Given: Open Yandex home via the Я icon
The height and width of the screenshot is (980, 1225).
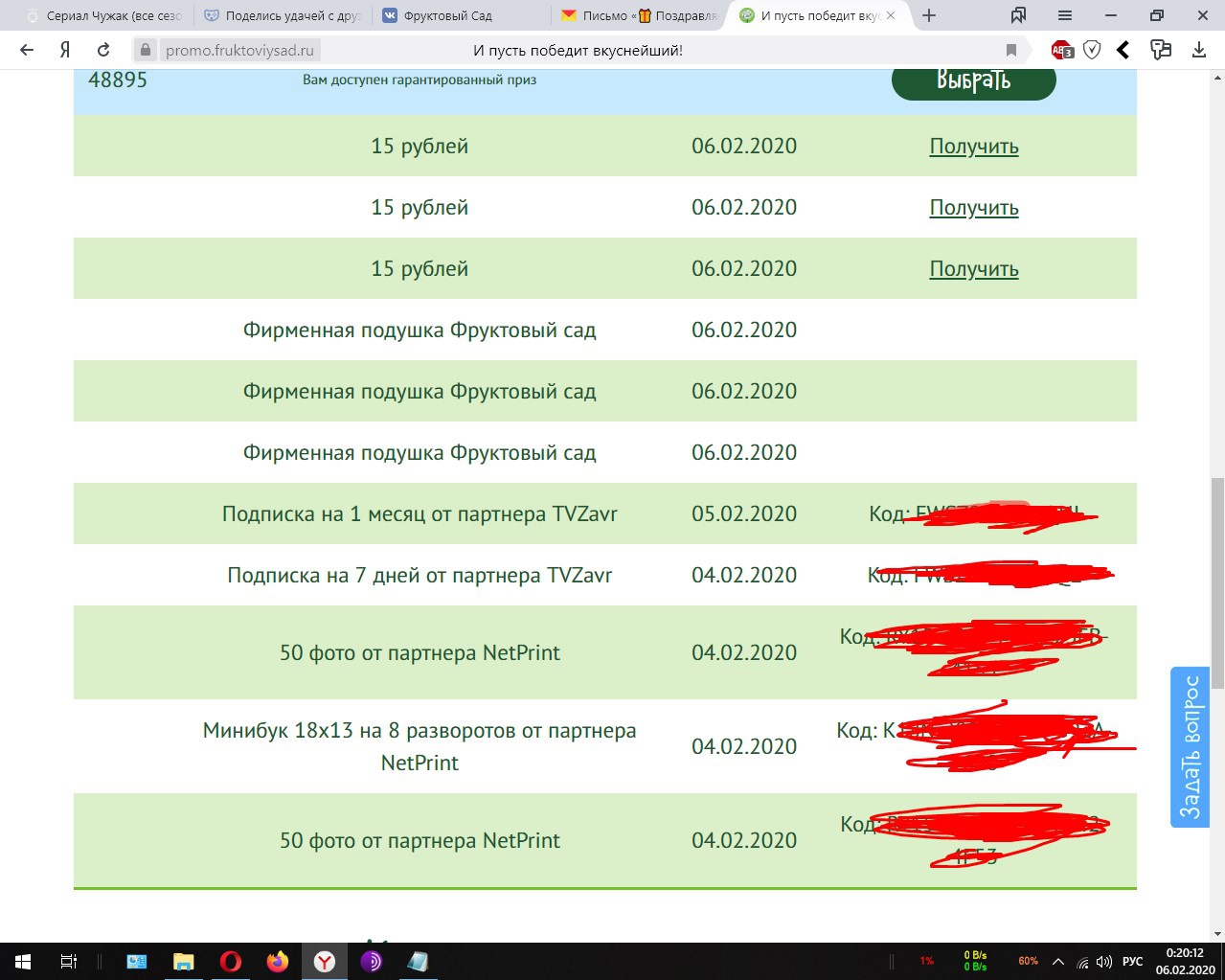Looking at the screenshot, I should [x=65, y=50].
